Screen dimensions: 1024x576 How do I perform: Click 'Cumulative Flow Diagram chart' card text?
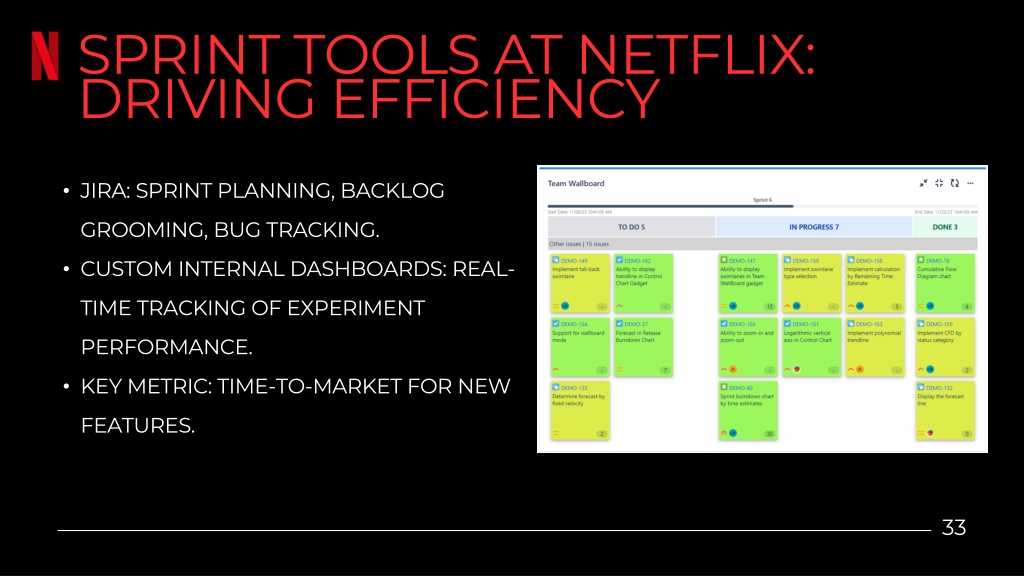click(x=936, y=272)
